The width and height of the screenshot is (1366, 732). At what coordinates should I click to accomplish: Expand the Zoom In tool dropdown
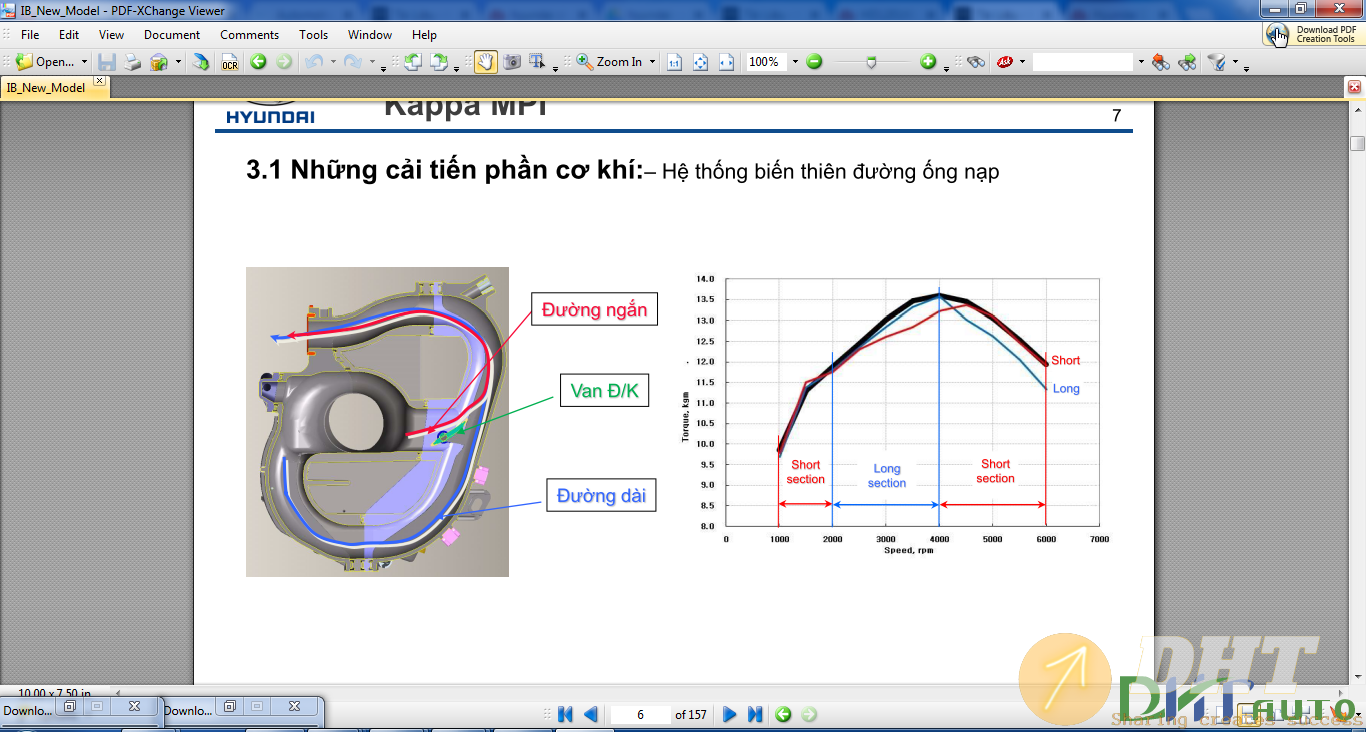pos(652,62)
